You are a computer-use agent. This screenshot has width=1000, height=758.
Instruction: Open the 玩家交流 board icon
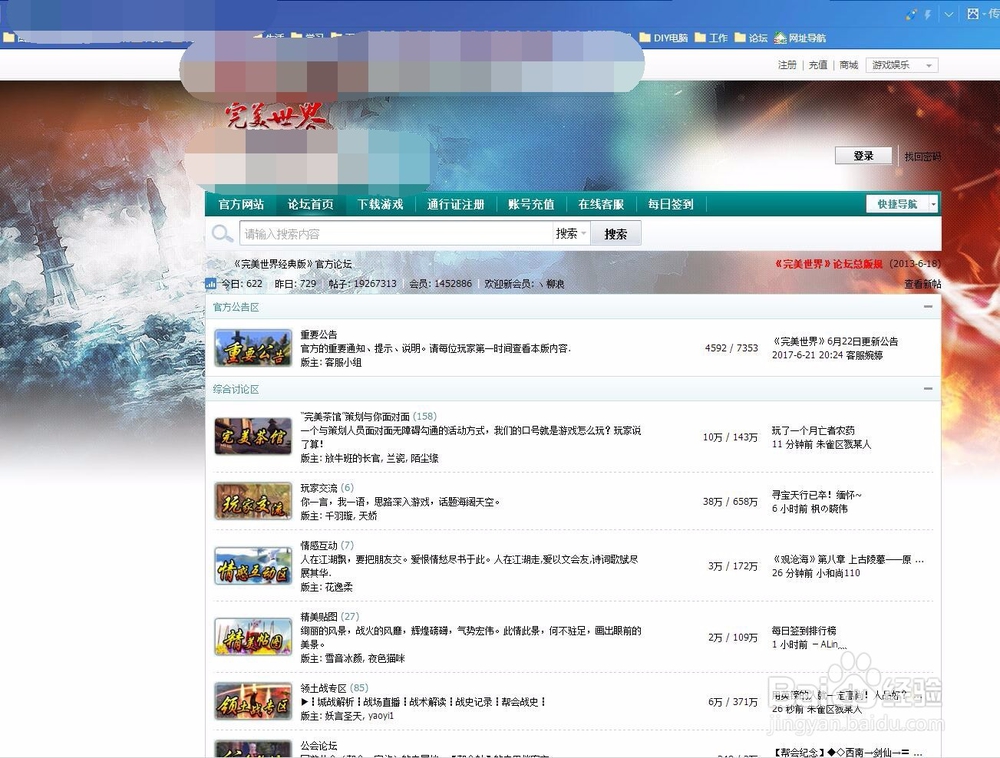(252, 503)
